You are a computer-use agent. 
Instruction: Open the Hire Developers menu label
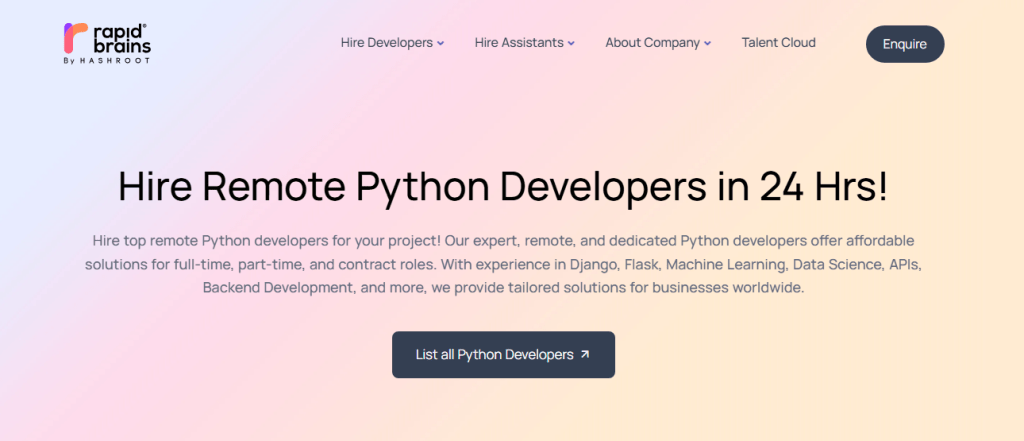[386, 43]
